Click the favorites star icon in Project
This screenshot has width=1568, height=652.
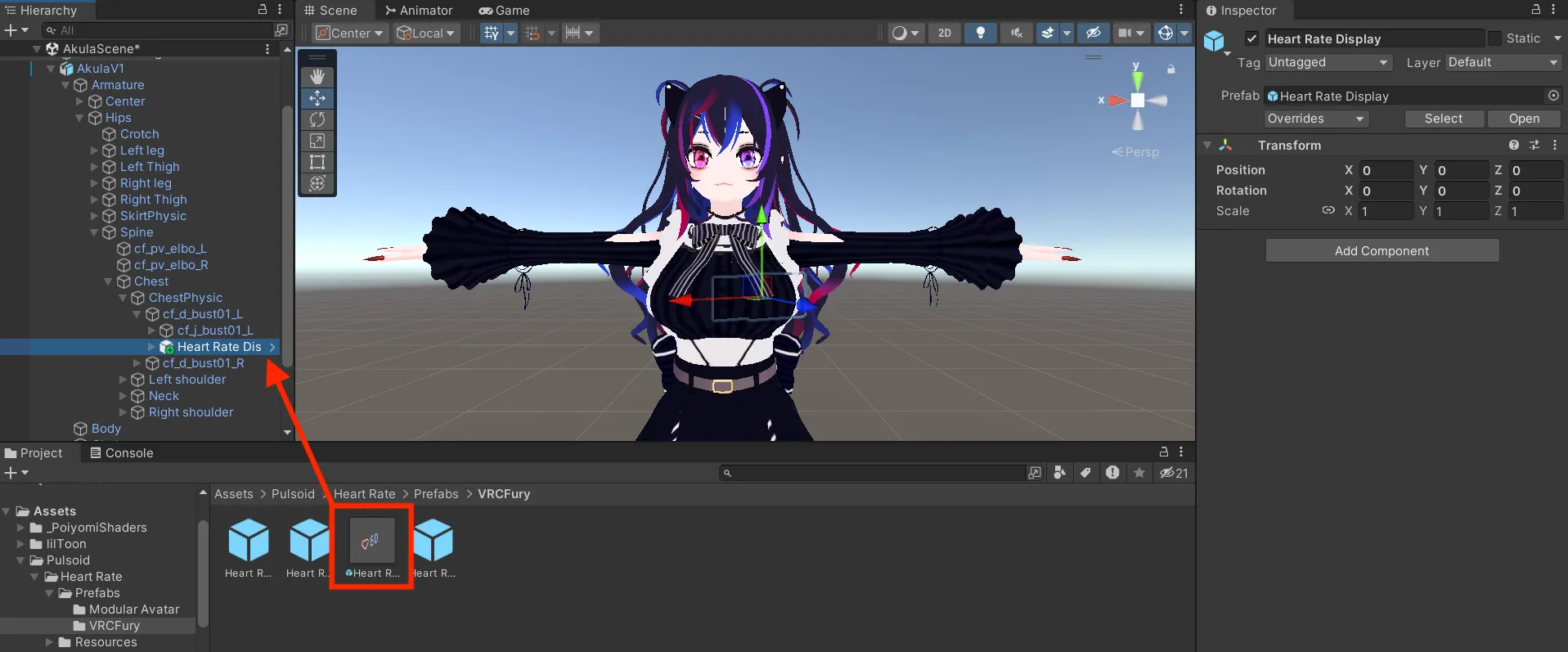pyautogui.click(x=1139, y=473)
